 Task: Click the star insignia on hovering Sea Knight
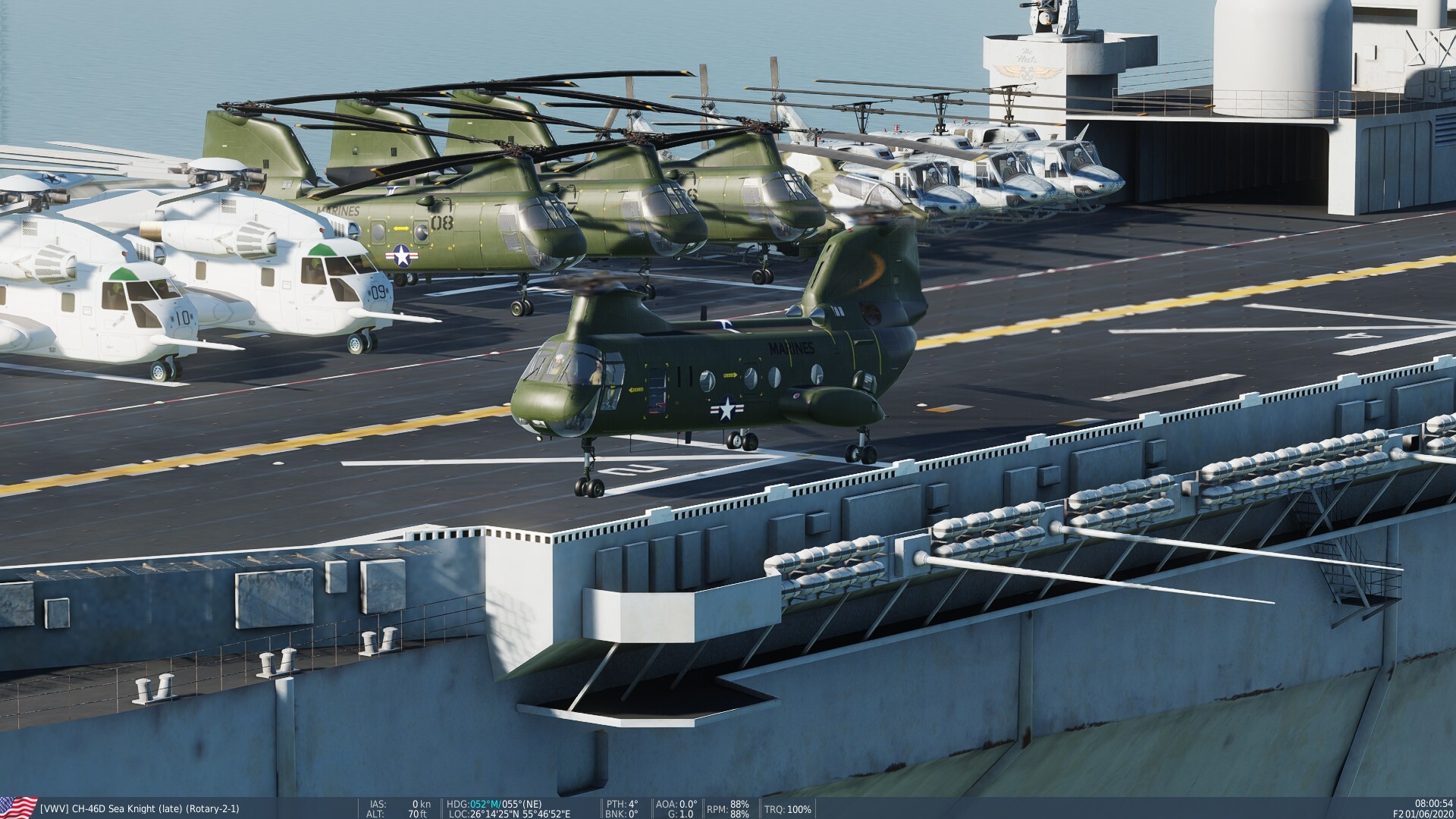[x=726, y=410]
